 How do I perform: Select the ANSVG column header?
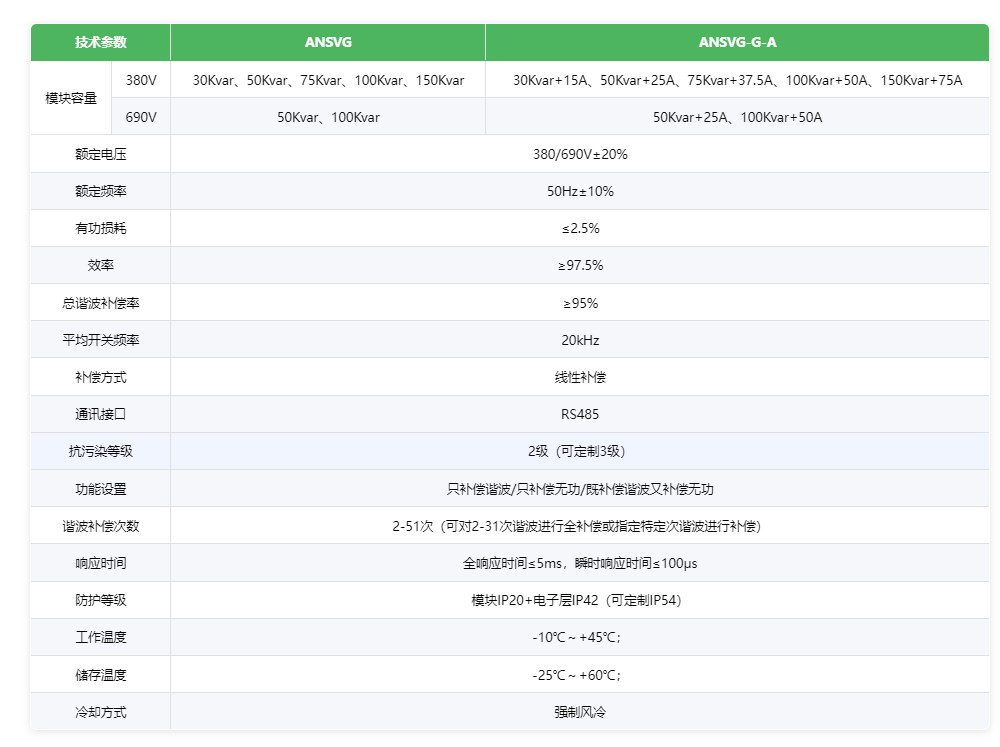coord(328,42)
